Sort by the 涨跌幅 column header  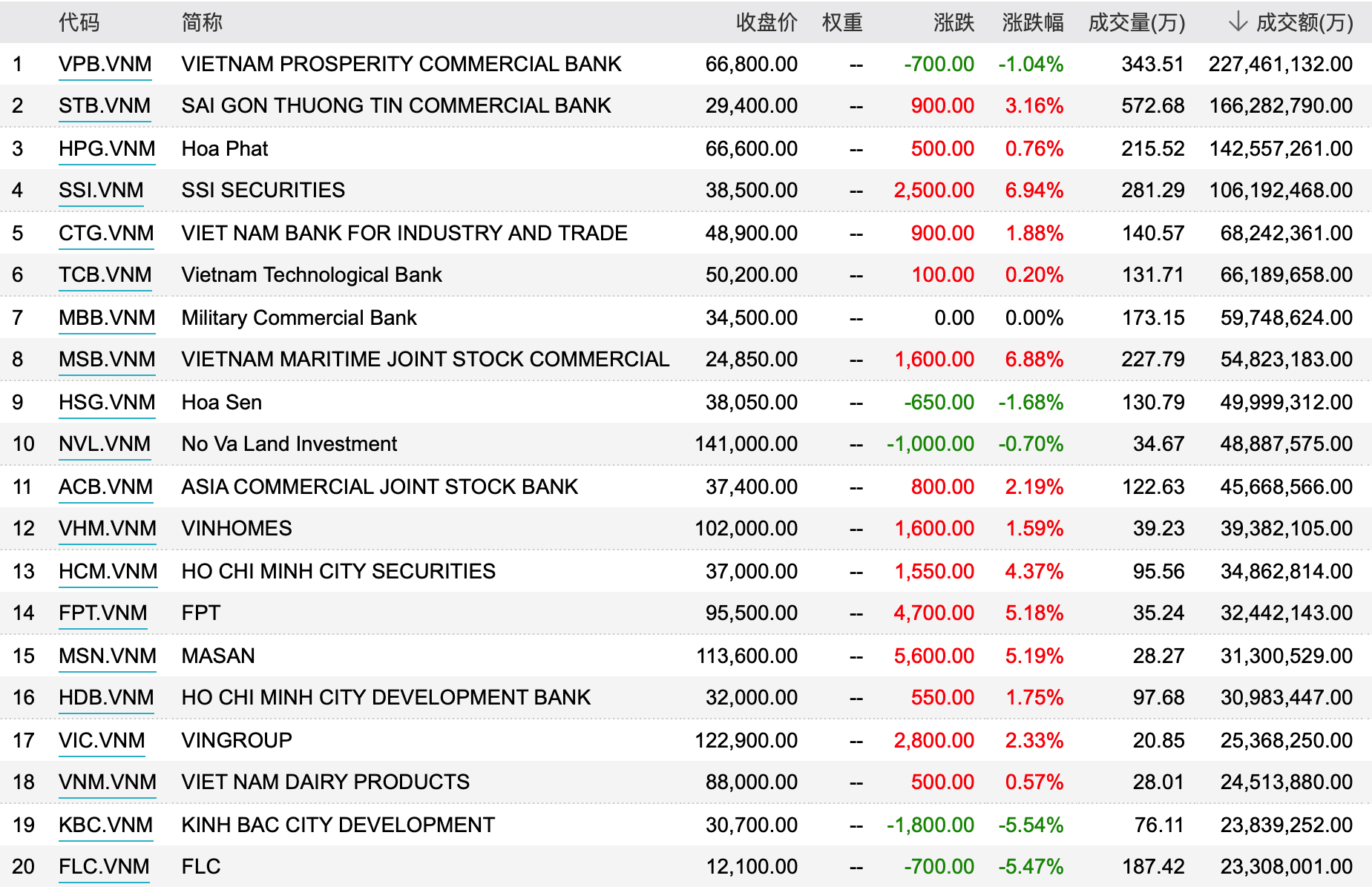pos(1032,22)
